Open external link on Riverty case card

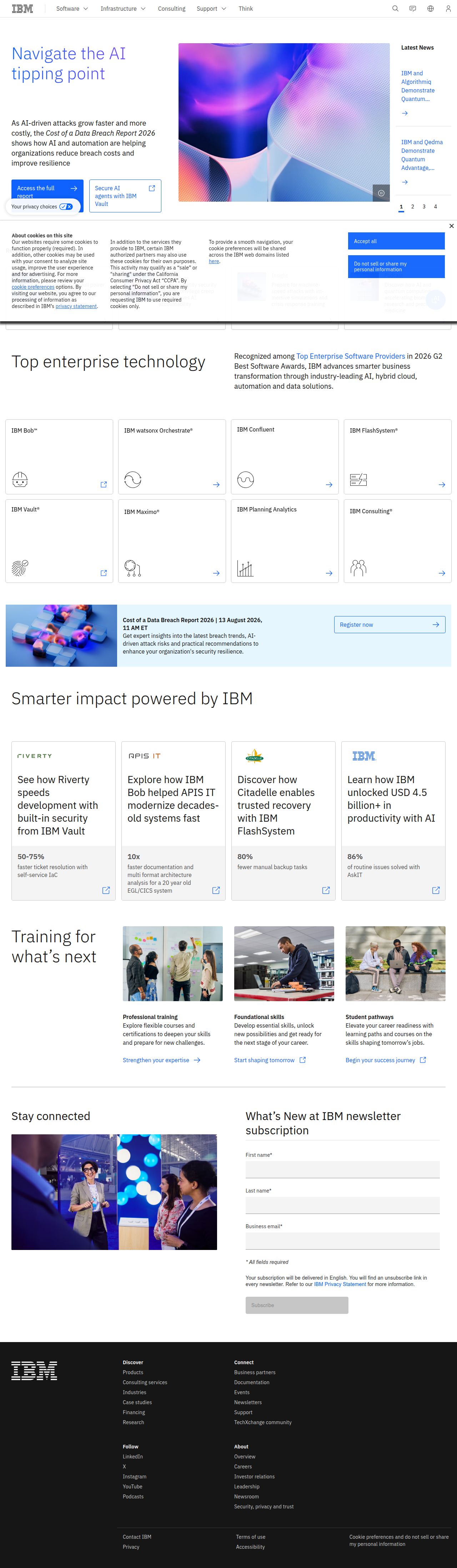point(106,890)
